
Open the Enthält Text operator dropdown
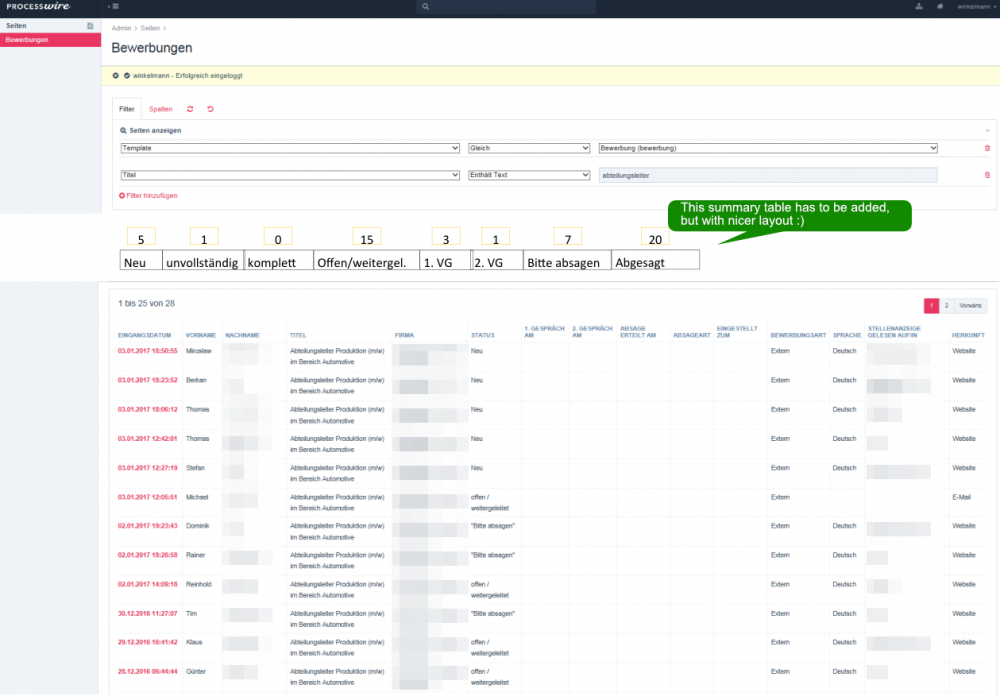[x=528, y=175]
